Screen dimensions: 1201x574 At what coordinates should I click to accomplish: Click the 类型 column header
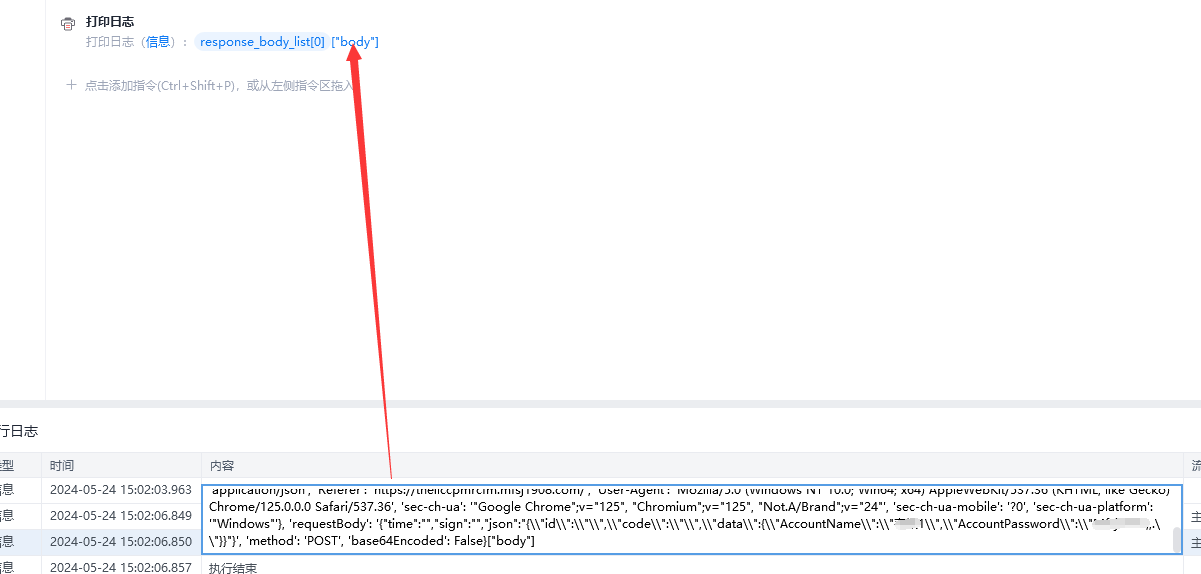[x=7, y=466]
